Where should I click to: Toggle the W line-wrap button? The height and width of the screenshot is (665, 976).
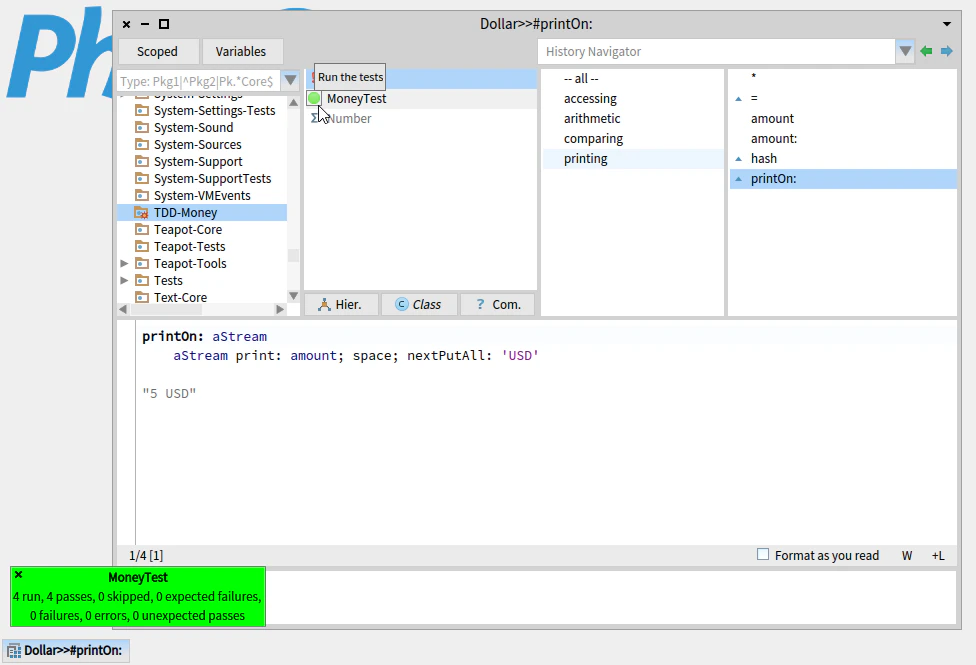tap(907, 555)
